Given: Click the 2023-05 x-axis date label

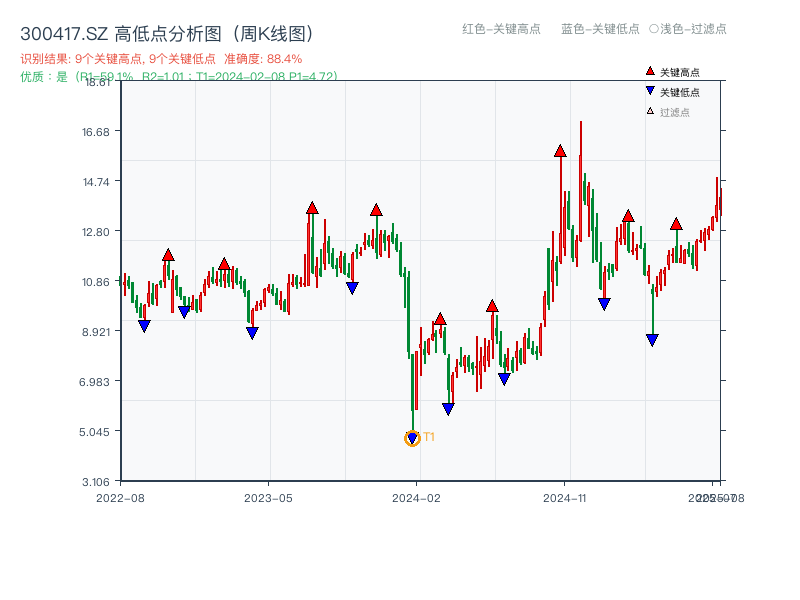Looking at the screenshot, I should [x=268, y=498].
